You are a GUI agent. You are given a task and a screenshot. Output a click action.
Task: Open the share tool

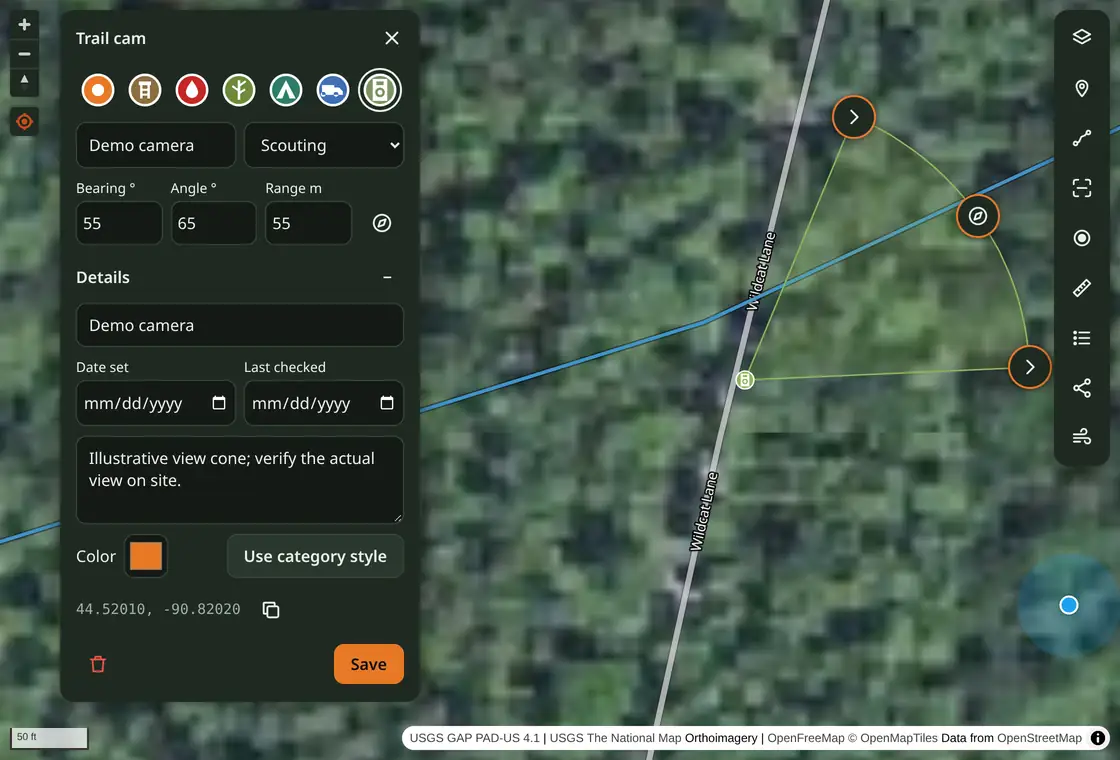(1081, 388)
